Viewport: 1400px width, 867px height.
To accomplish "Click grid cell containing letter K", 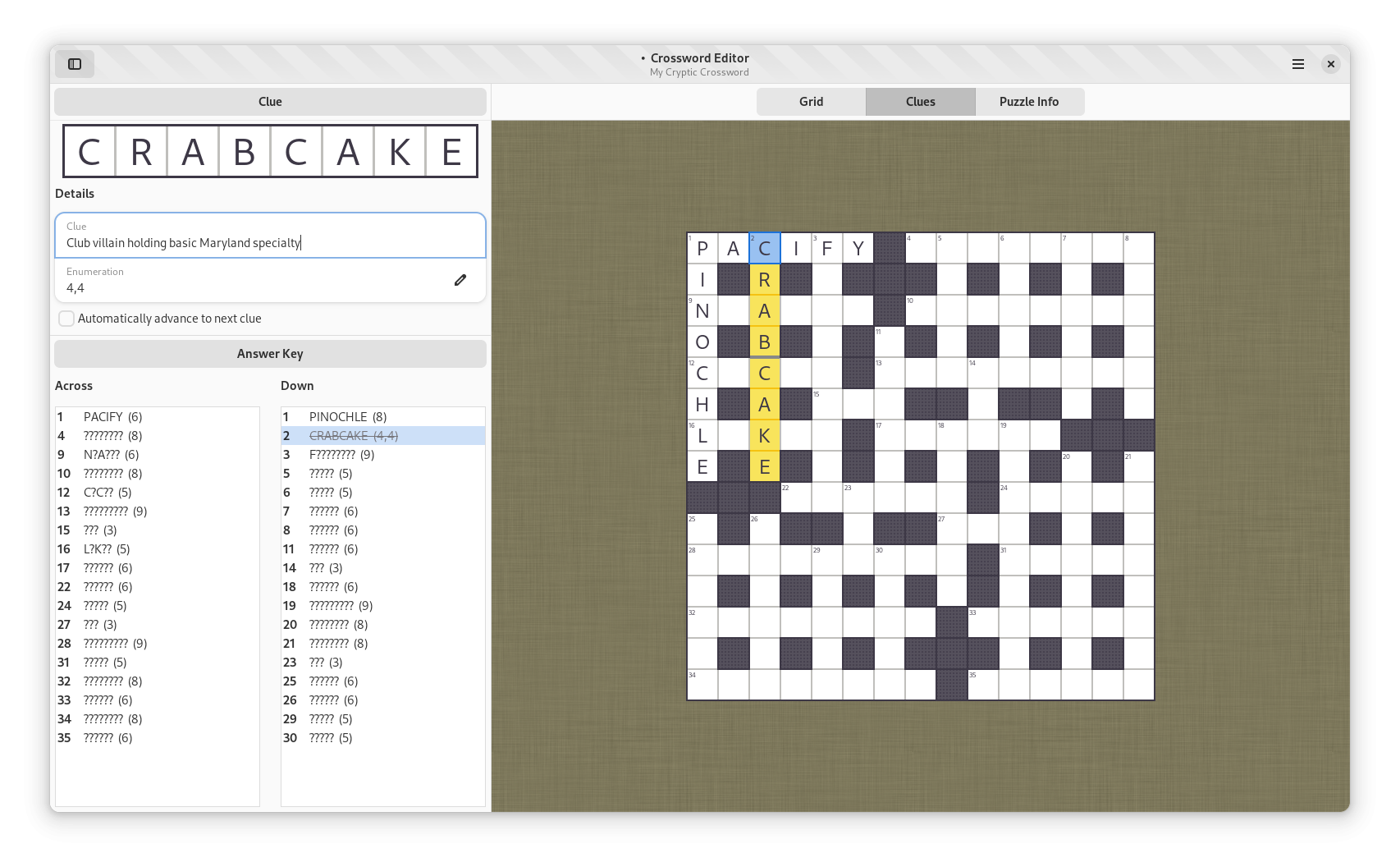I will (765, 436).
